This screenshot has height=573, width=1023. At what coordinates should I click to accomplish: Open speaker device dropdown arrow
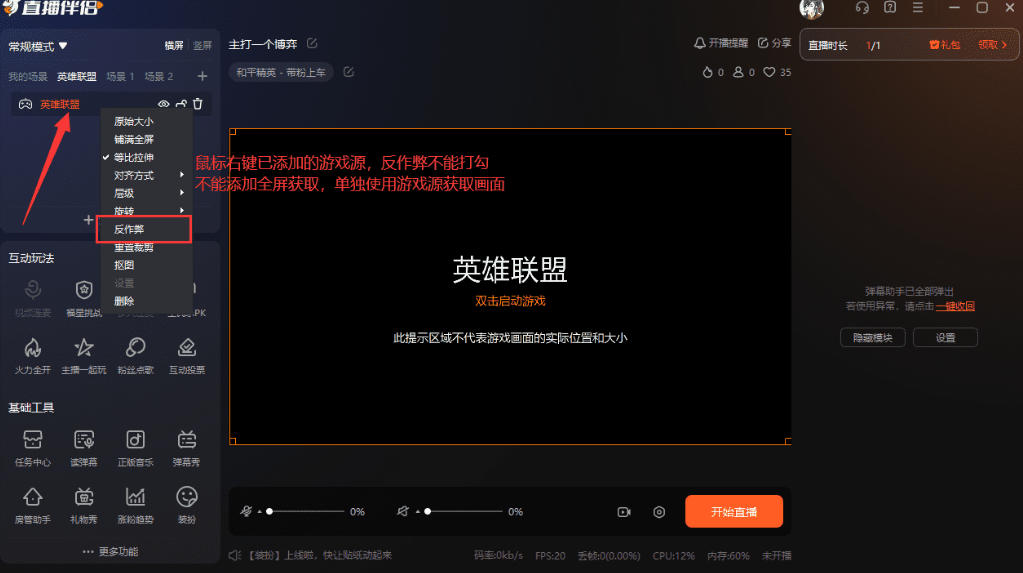[418, 512]
